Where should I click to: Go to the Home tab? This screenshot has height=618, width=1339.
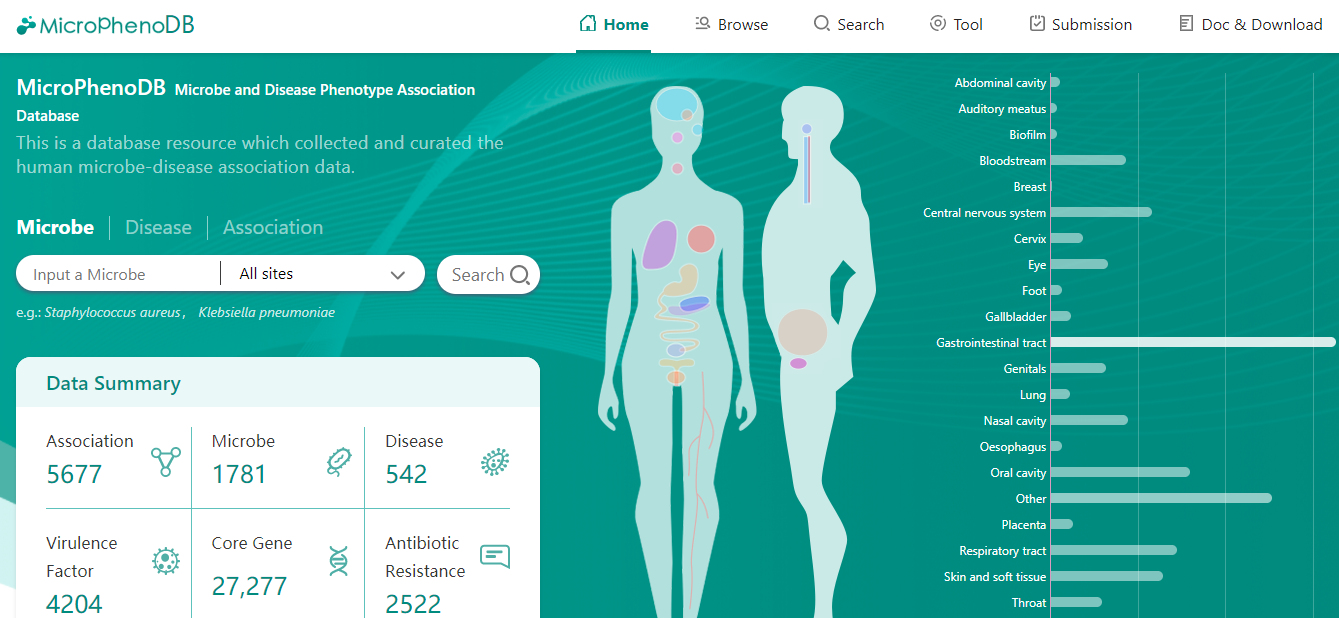pyautogui.click(x=614, y=24)
